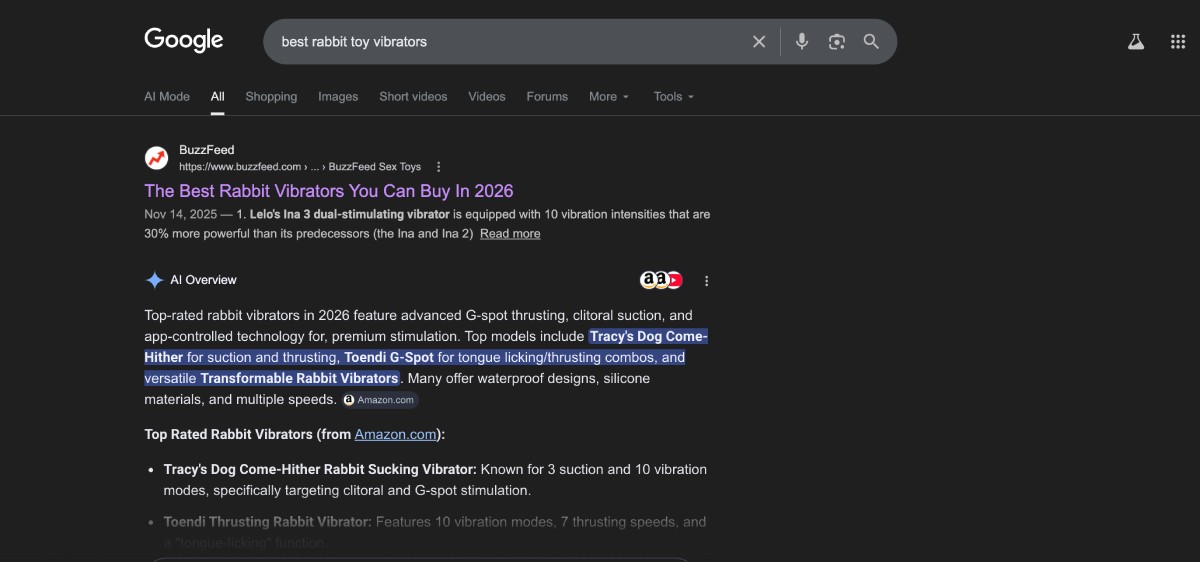This screenshot has height=562, width=1200.
Task: Clear the search box with X icon
Action: coord(759,41)
